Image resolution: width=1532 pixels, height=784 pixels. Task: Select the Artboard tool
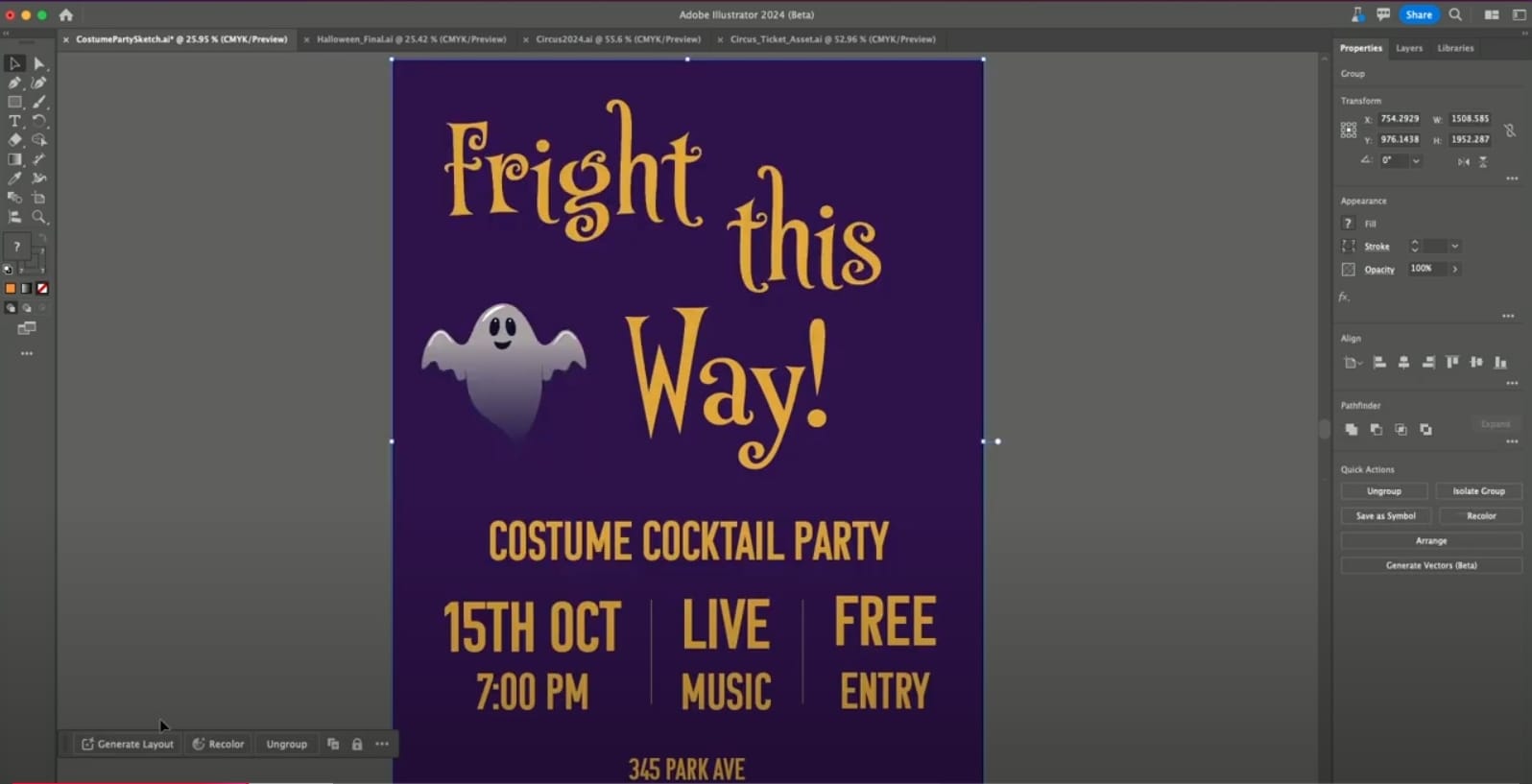pyautogui.click(x=39, y=198)
